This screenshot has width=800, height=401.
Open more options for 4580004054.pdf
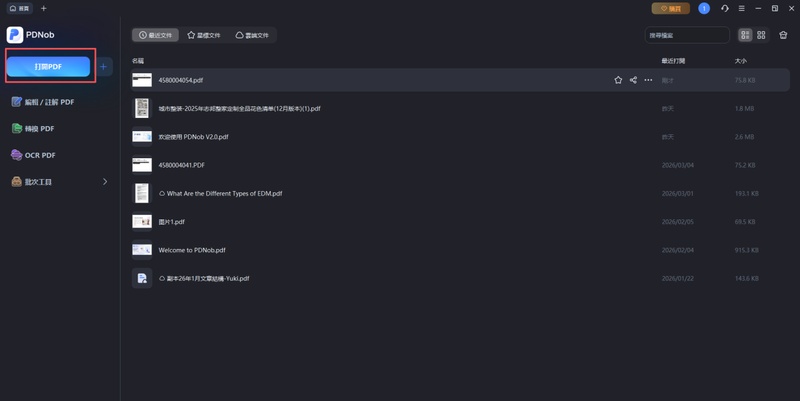click(648, 80)
